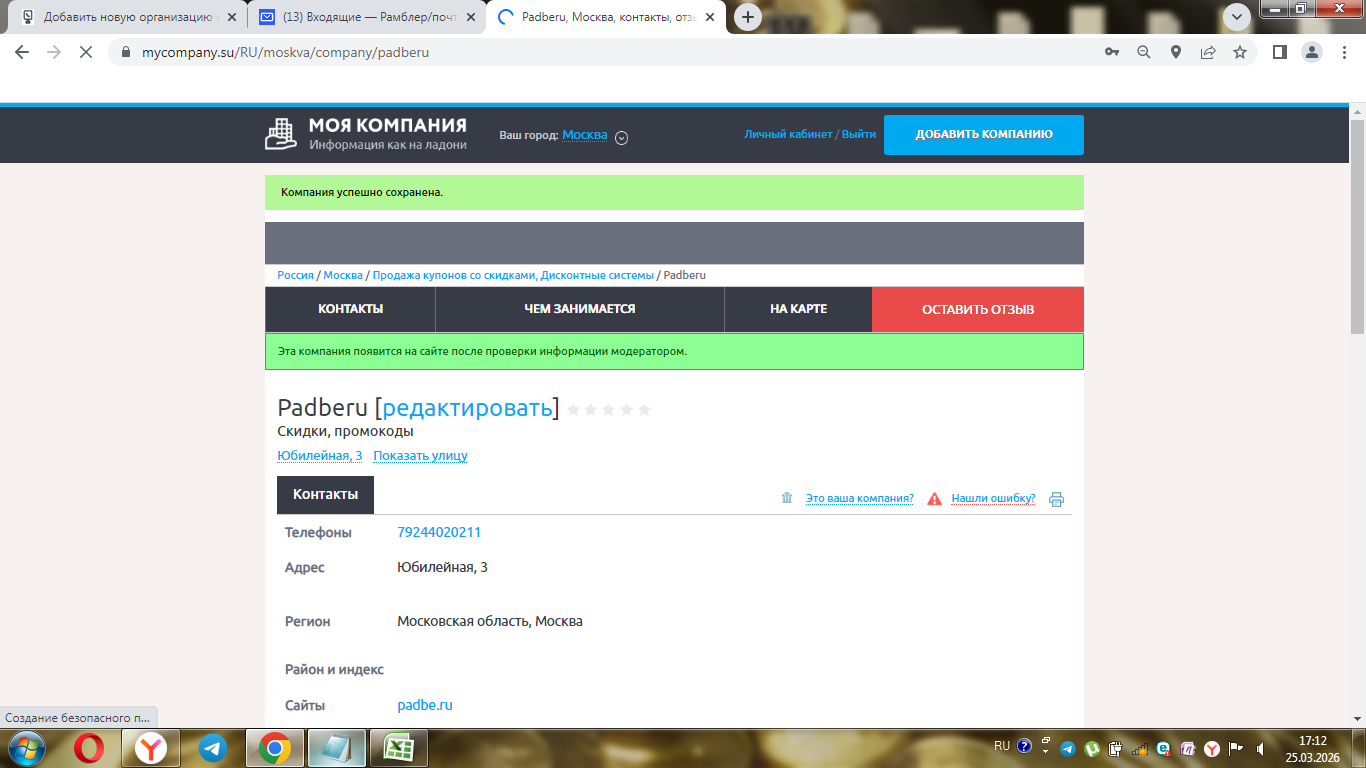Click phone number 79244020211
This screenshot has height=768, width=1366.
click(x=439, y=532)
